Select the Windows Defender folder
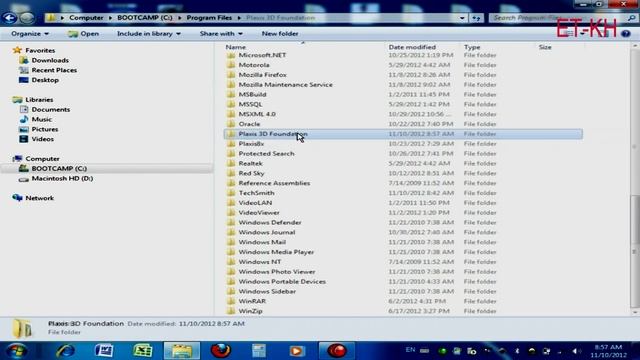The image size is (640, 360). [270, 222]
